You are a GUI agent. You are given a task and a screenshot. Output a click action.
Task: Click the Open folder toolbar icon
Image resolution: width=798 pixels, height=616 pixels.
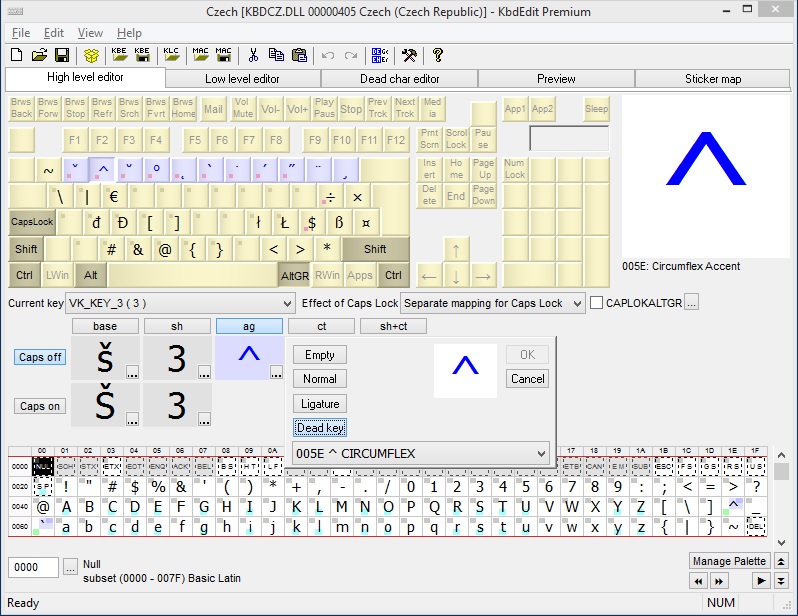(40, 55)
